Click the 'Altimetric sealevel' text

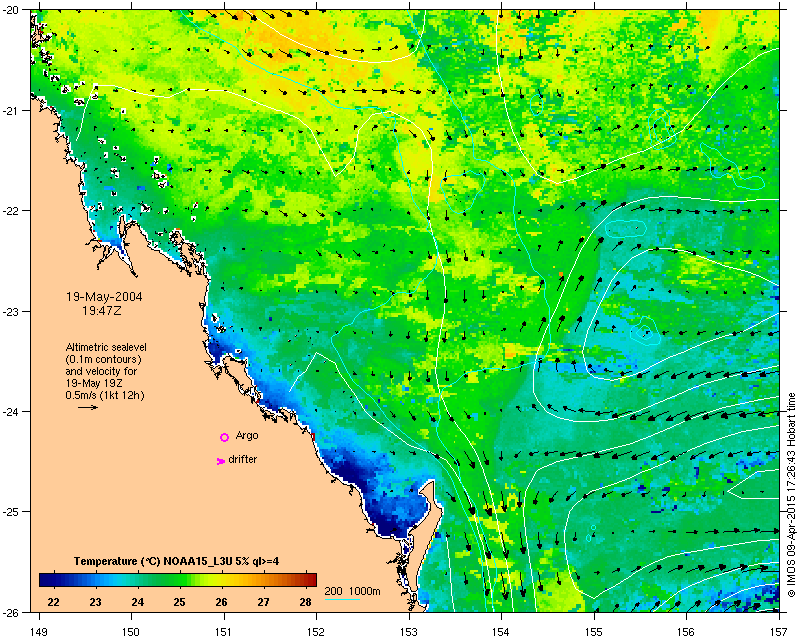pyautogui.click(x=106, y=347)
